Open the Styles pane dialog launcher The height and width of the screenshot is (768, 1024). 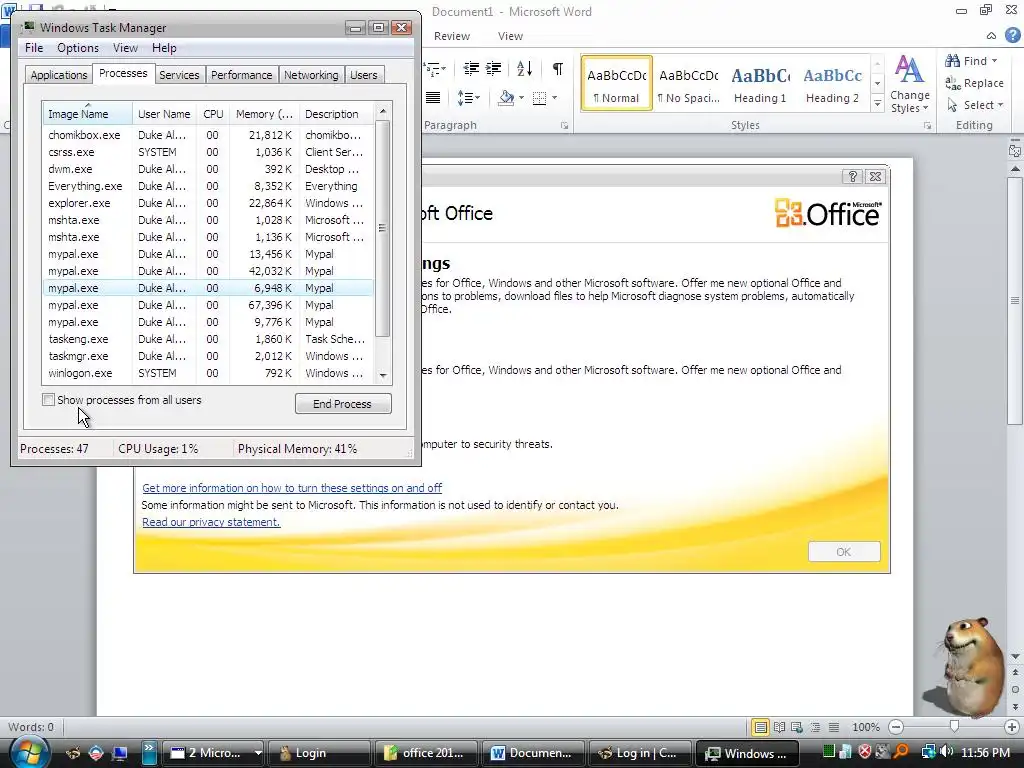click(927, 125)
